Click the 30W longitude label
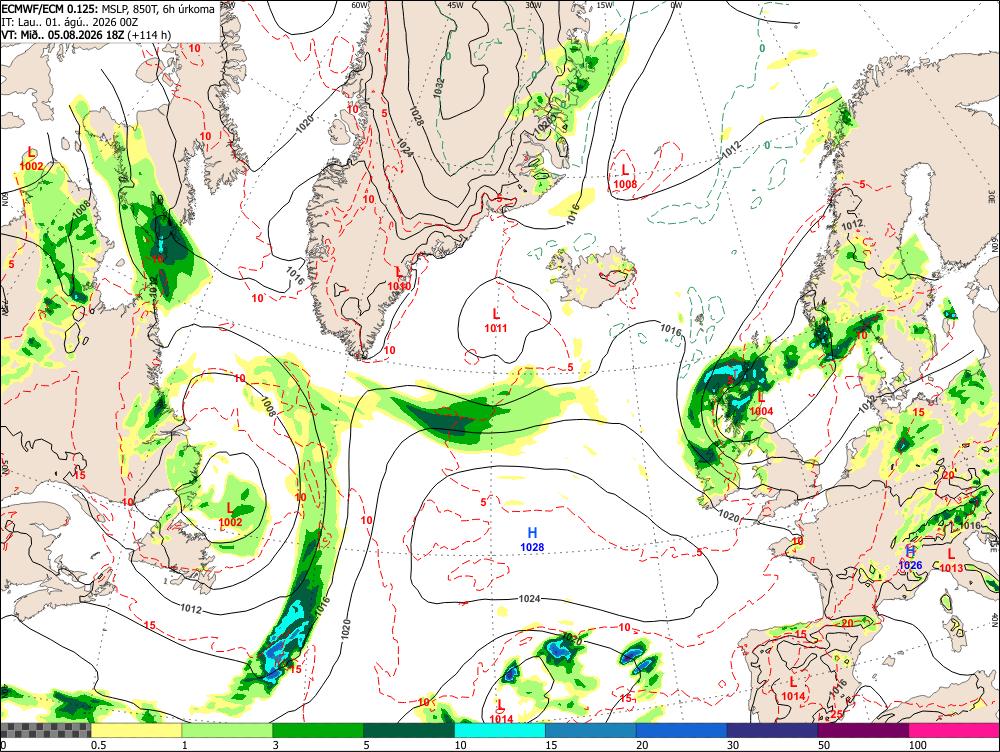Screen dimensions: 1000x752 [x=533, y=4]
